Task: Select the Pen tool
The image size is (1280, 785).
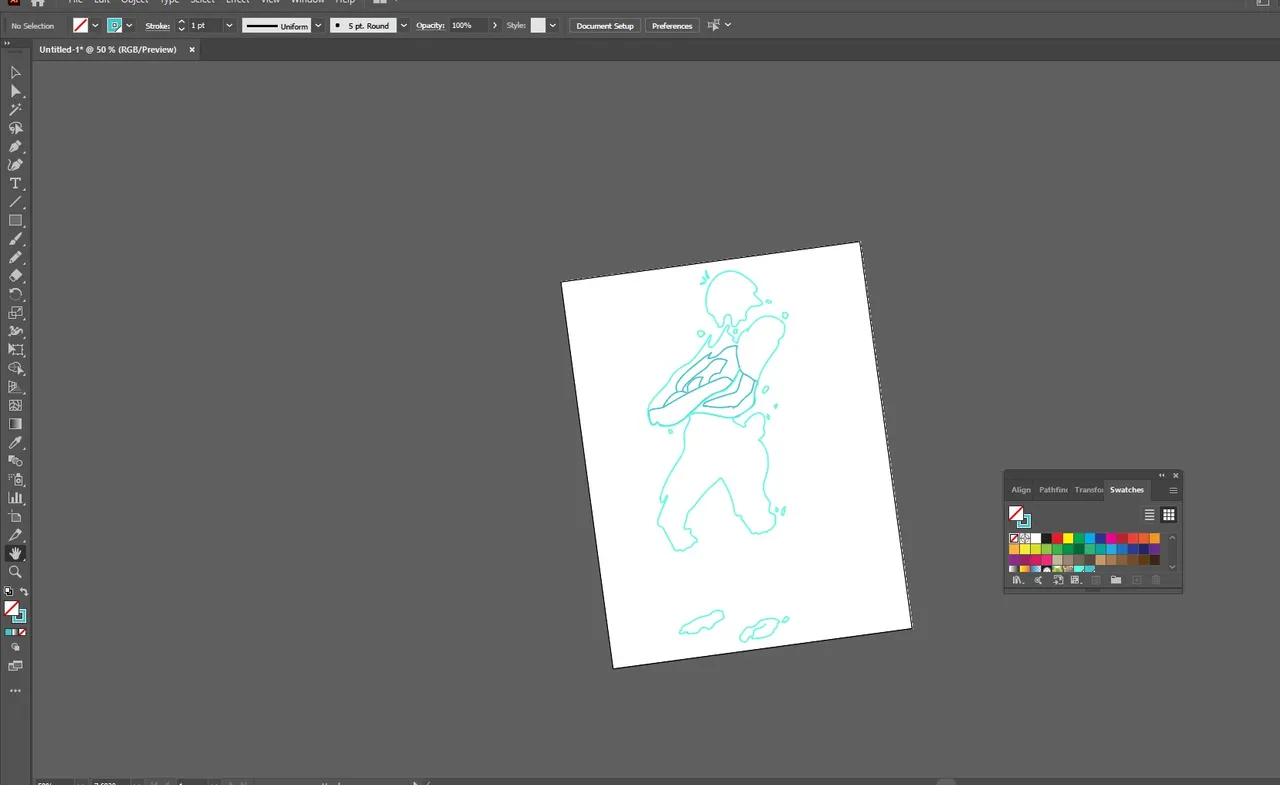Action: pyautogui.click(x=15, y=147)
